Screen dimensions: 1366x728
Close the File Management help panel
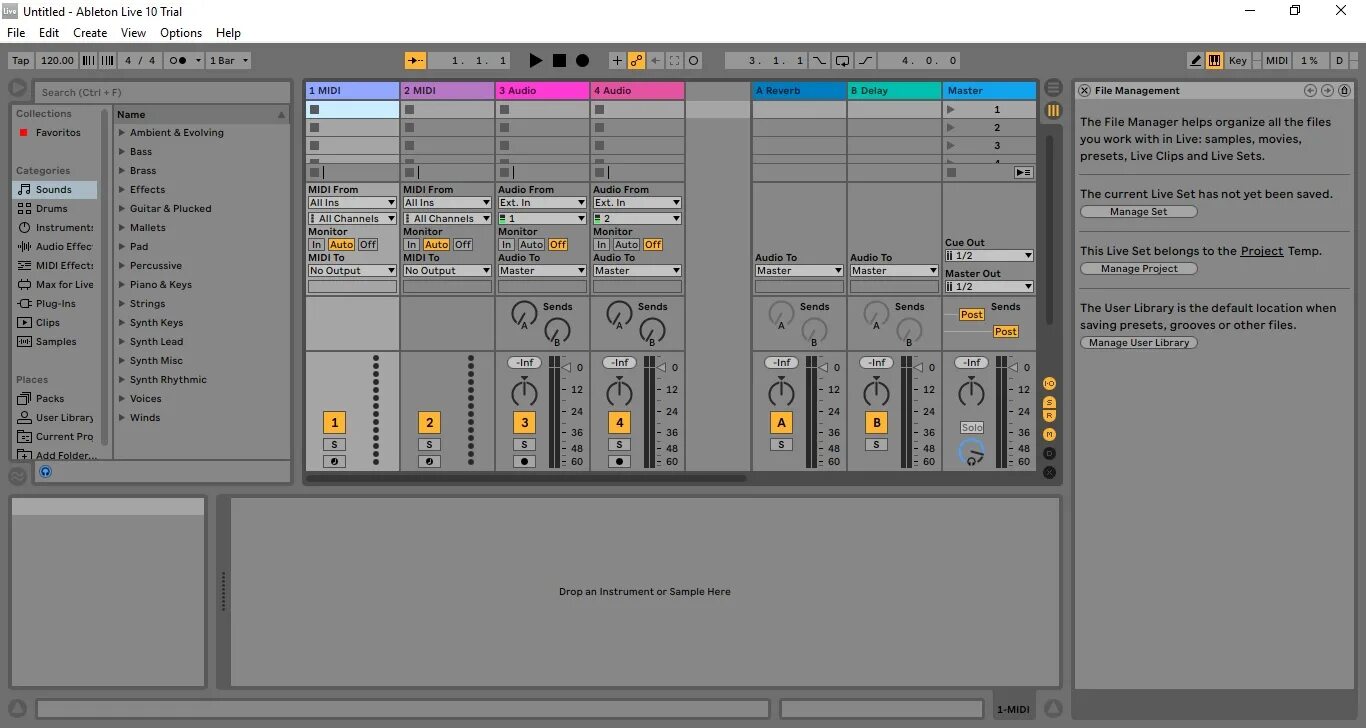(x=1083, y=90)
